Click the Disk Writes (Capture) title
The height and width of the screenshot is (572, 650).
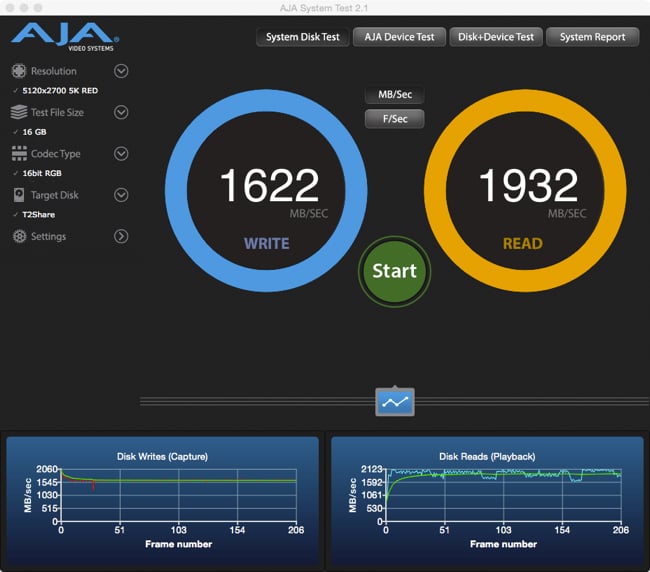pos(162,456)
